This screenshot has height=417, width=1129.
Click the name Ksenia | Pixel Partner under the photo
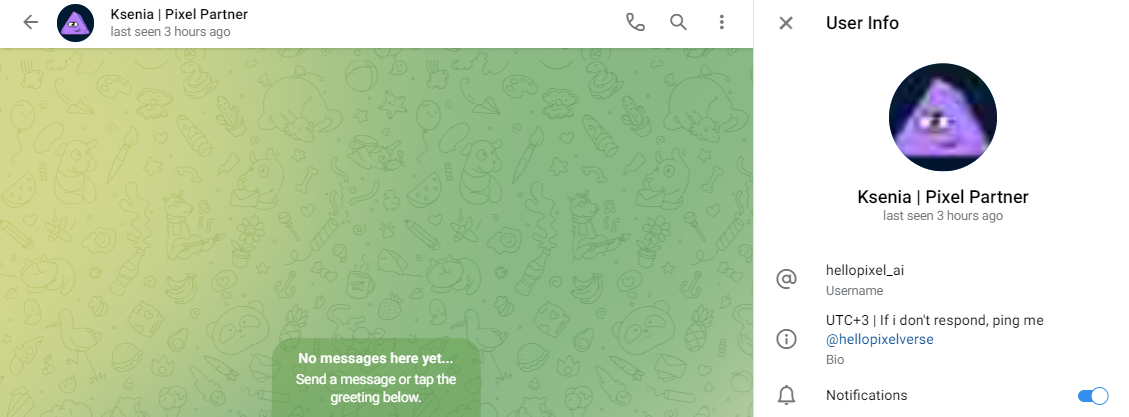943,197
